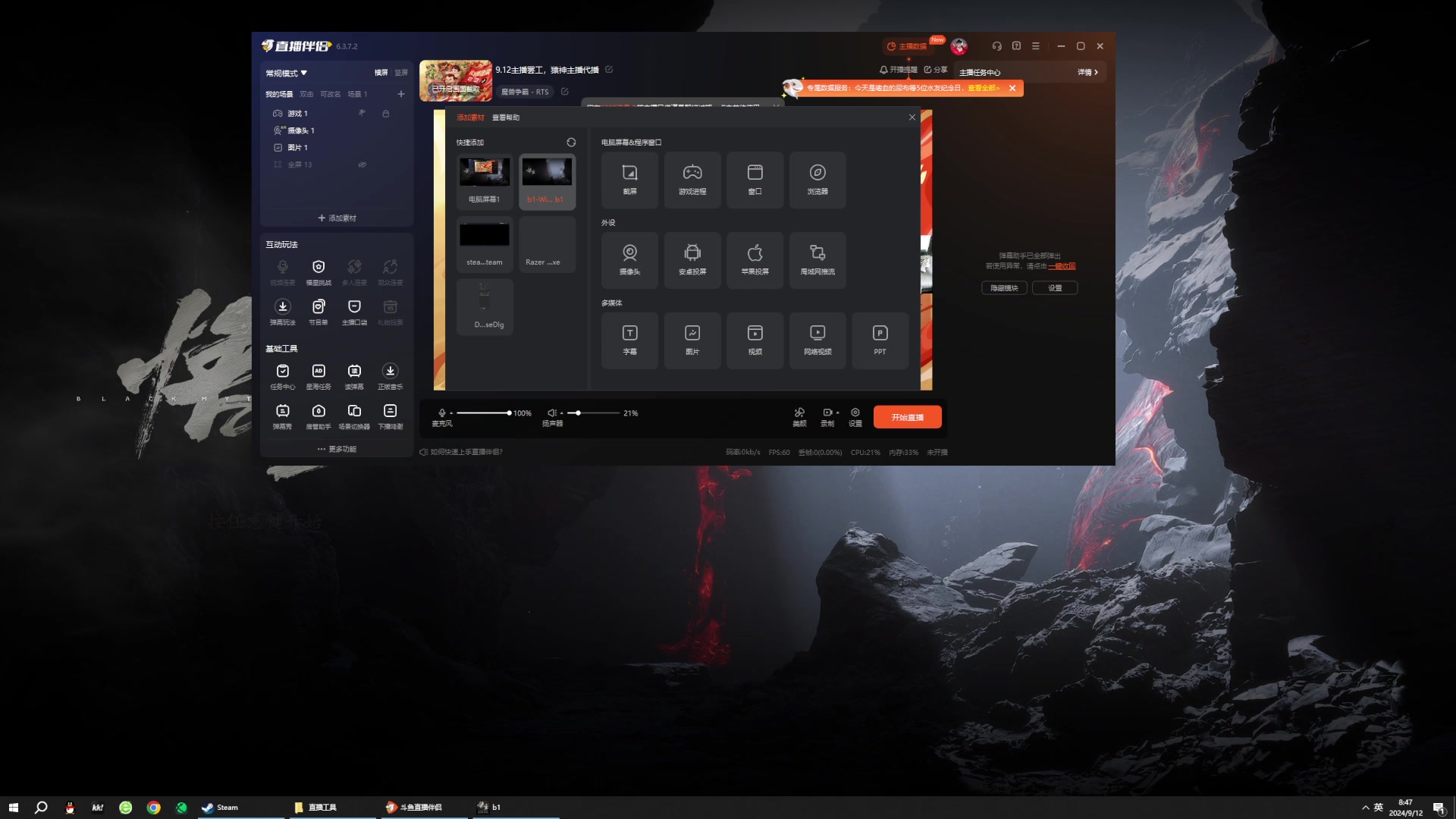Open 节目单 program list tool
The image size is (1456, 819).
pyautogui.click(x=318, y=312)
